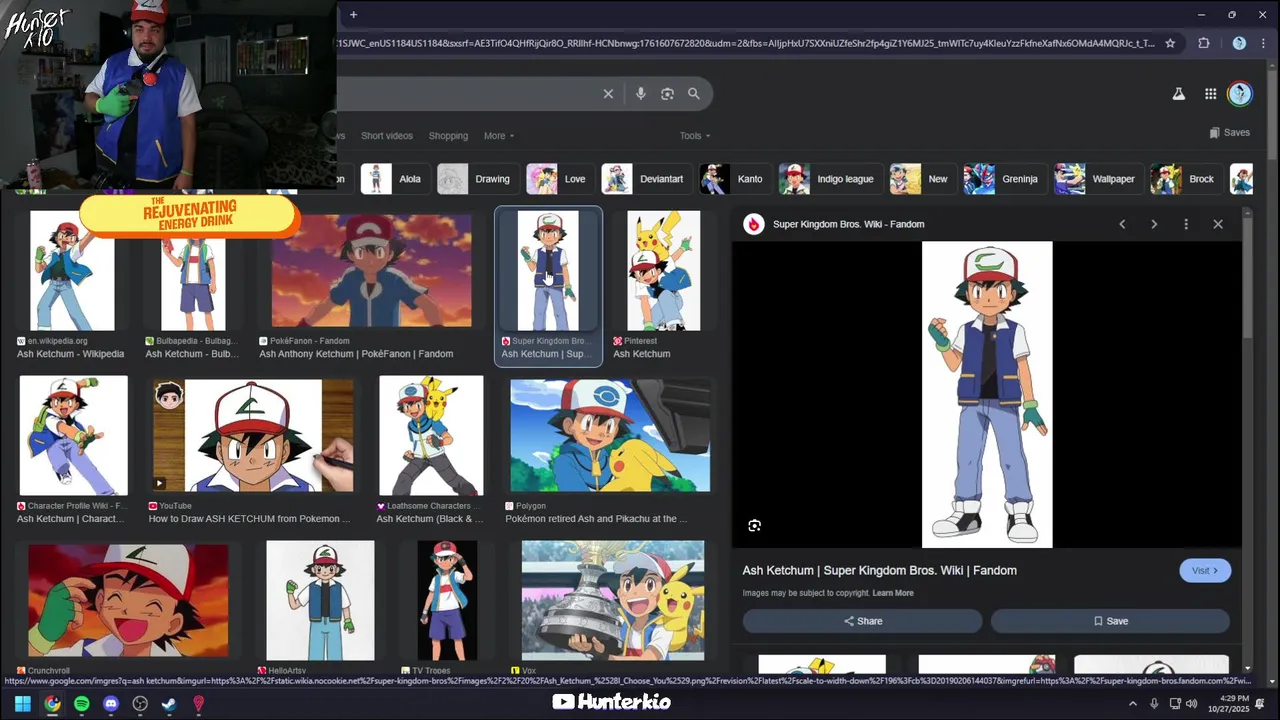
Task: Switch to Short videos tab
Action: 387,136
